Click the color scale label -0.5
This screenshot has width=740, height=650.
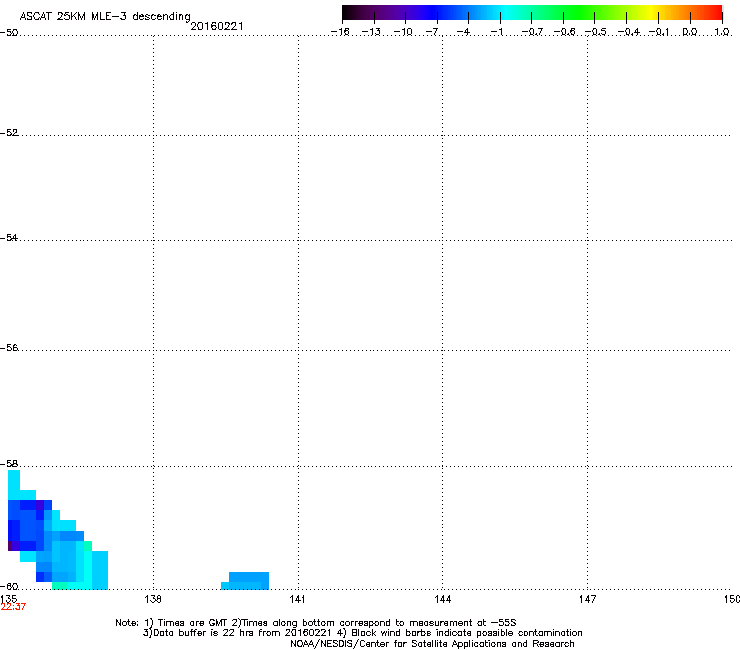(x=596, y=32)
